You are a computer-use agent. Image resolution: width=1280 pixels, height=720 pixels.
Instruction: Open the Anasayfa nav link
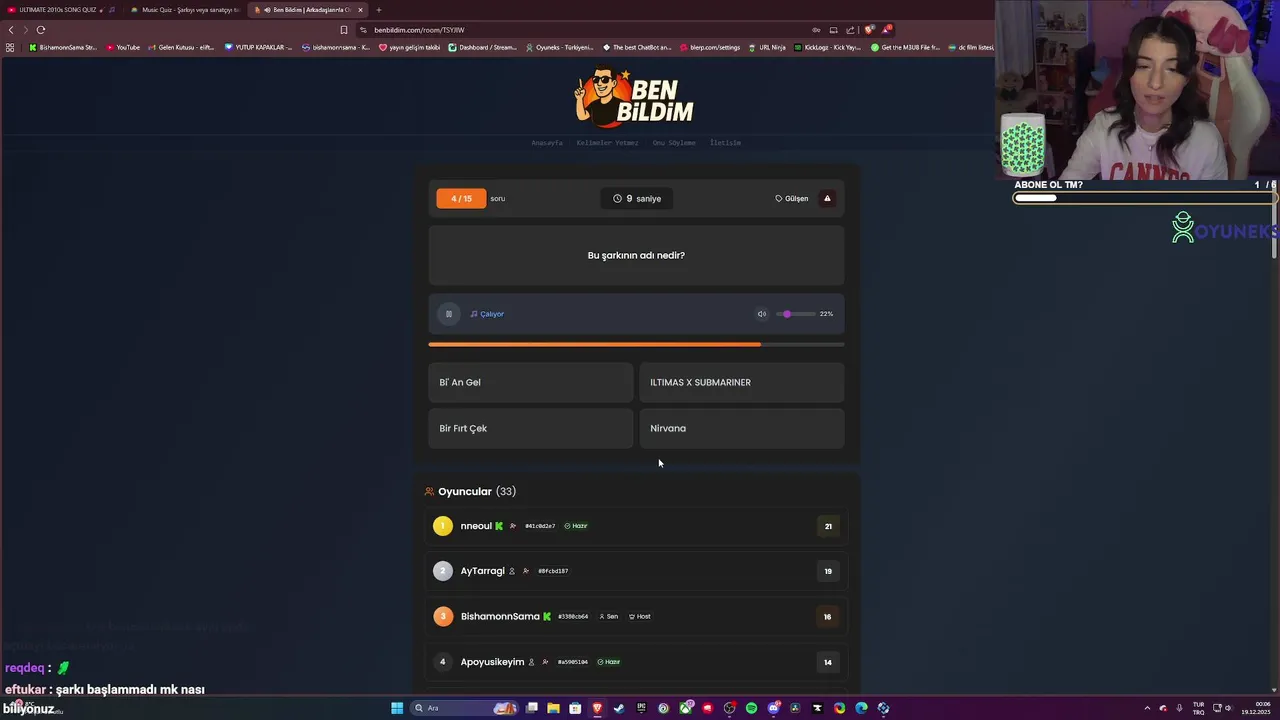[547, 143]
